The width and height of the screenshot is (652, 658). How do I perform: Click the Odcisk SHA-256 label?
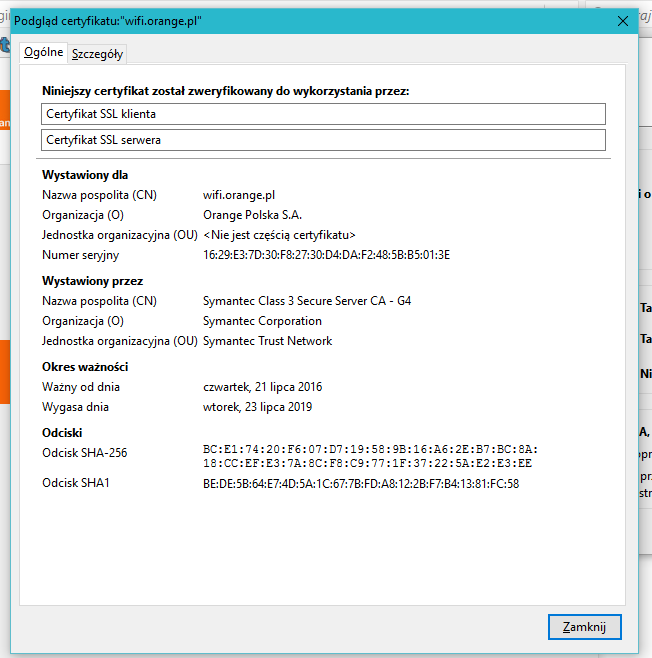pyautogui.click(x=84, y=453)
